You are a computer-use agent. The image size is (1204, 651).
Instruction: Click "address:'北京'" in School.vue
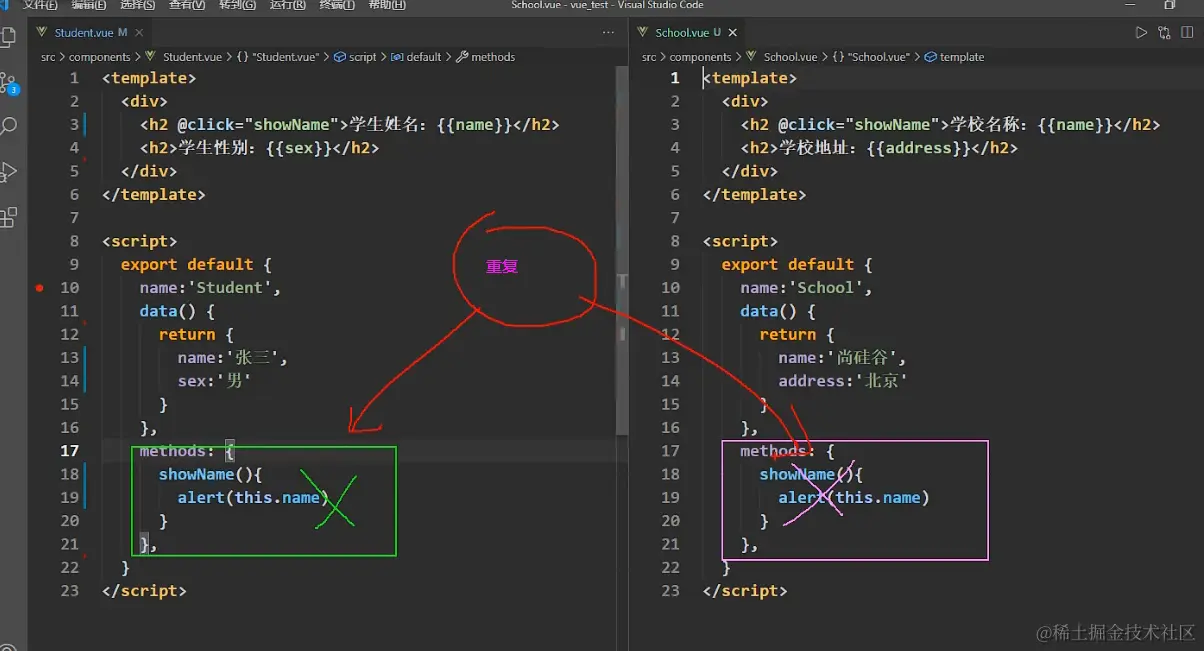[843, 381]
